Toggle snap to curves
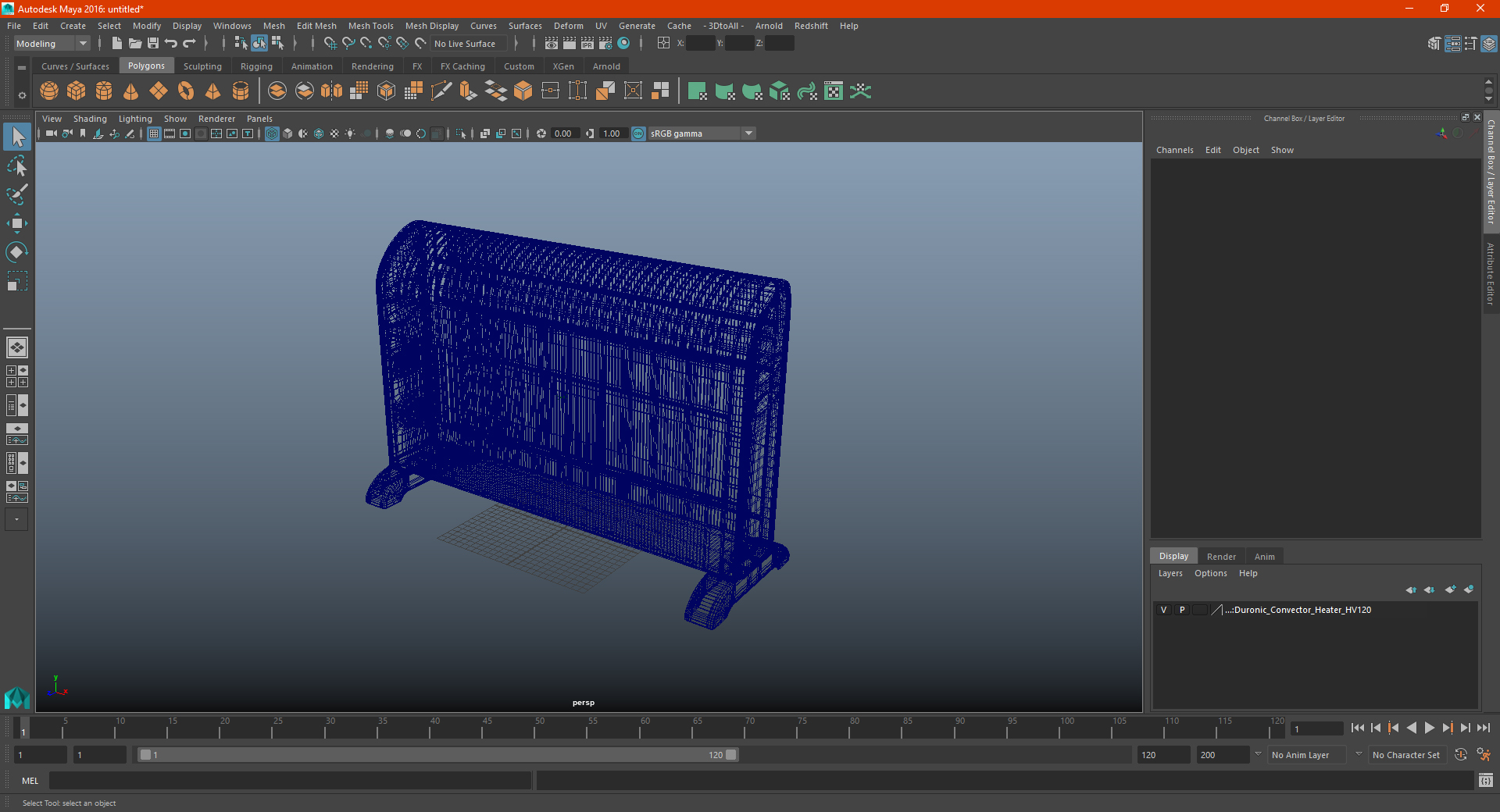 pyautogui.click(x=348, y=44)
